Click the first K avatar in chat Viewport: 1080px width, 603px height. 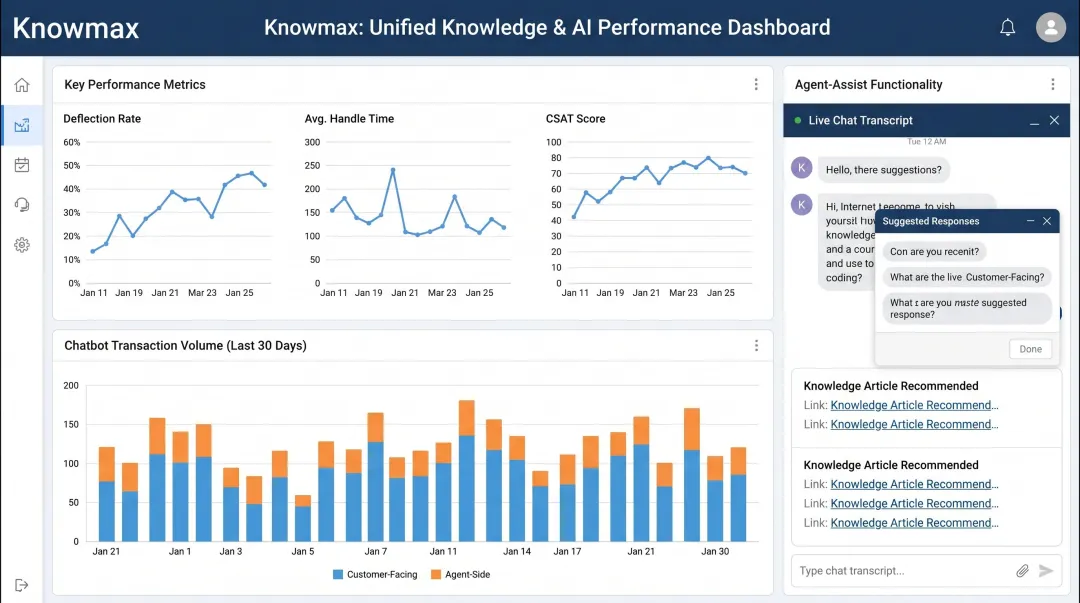click(802, 167)
